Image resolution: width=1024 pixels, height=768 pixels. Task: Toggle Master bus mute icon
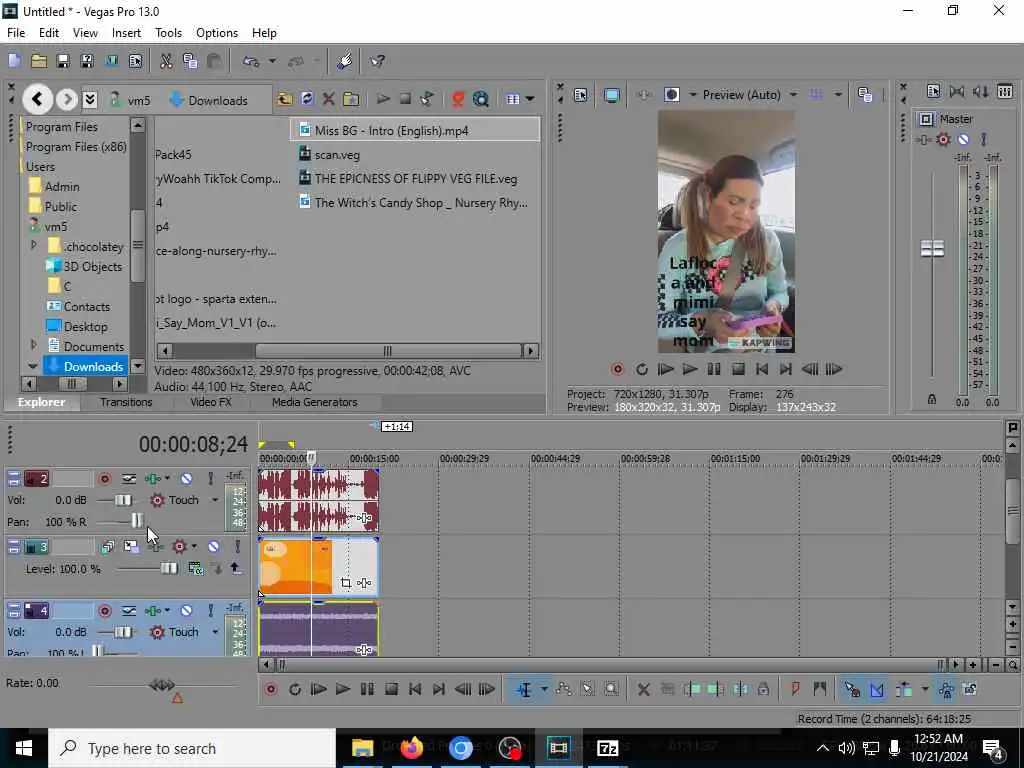click(963, 139)
